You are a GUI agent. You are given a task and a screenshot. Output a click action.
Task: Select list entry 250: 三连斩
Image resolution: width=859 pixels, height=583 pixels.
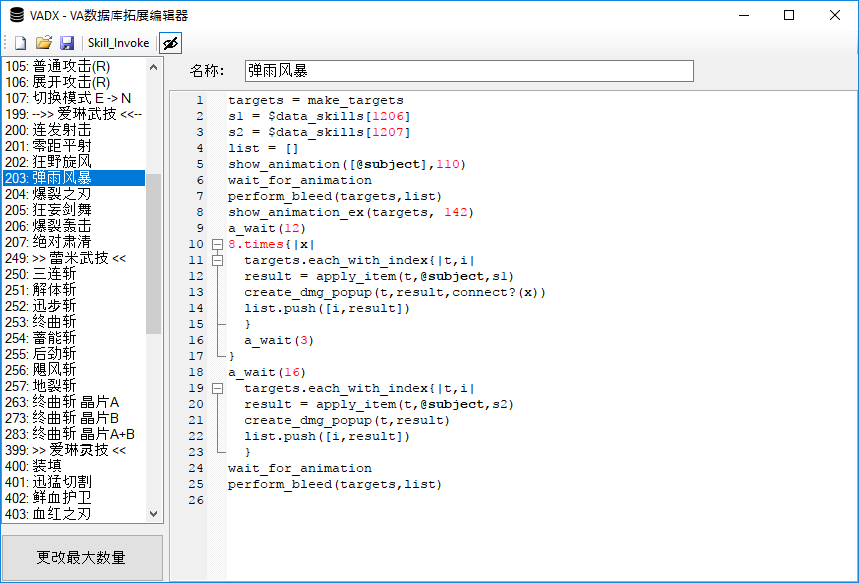tap(74, 274)
